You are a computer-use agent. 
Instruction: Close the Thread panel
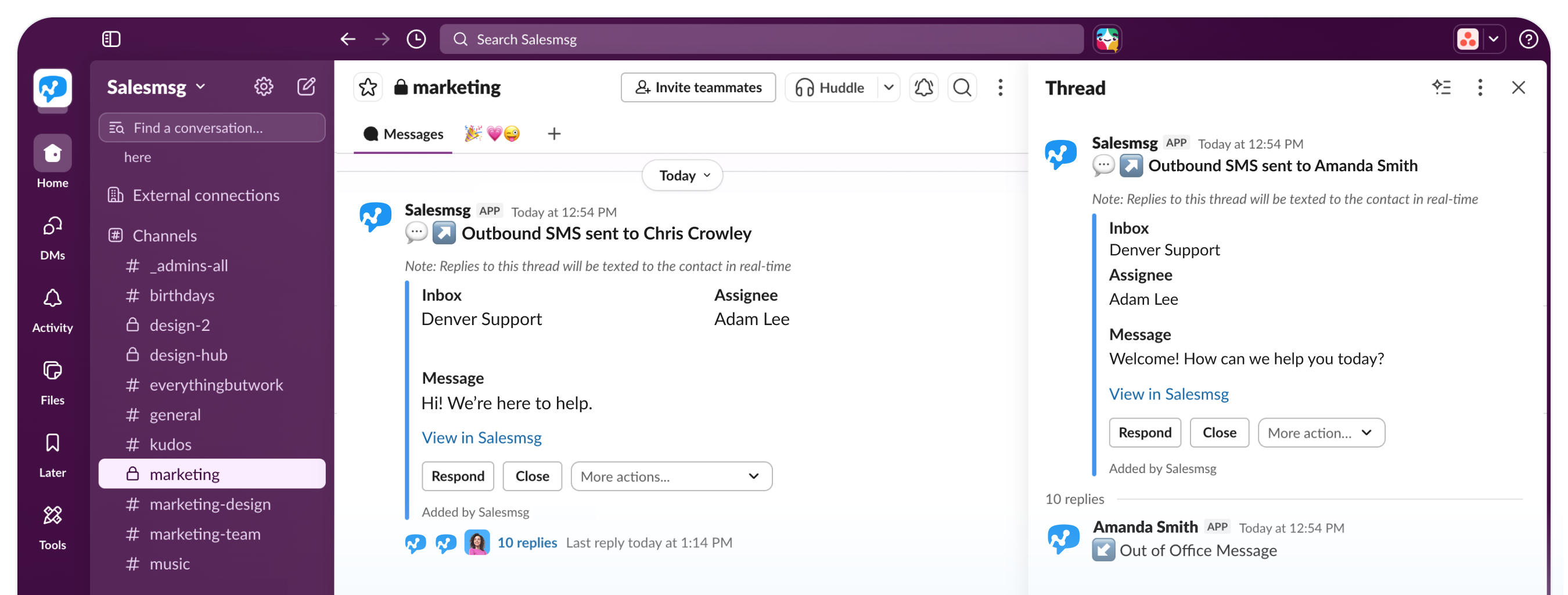pyautogui.click(x=1519, y=88)
